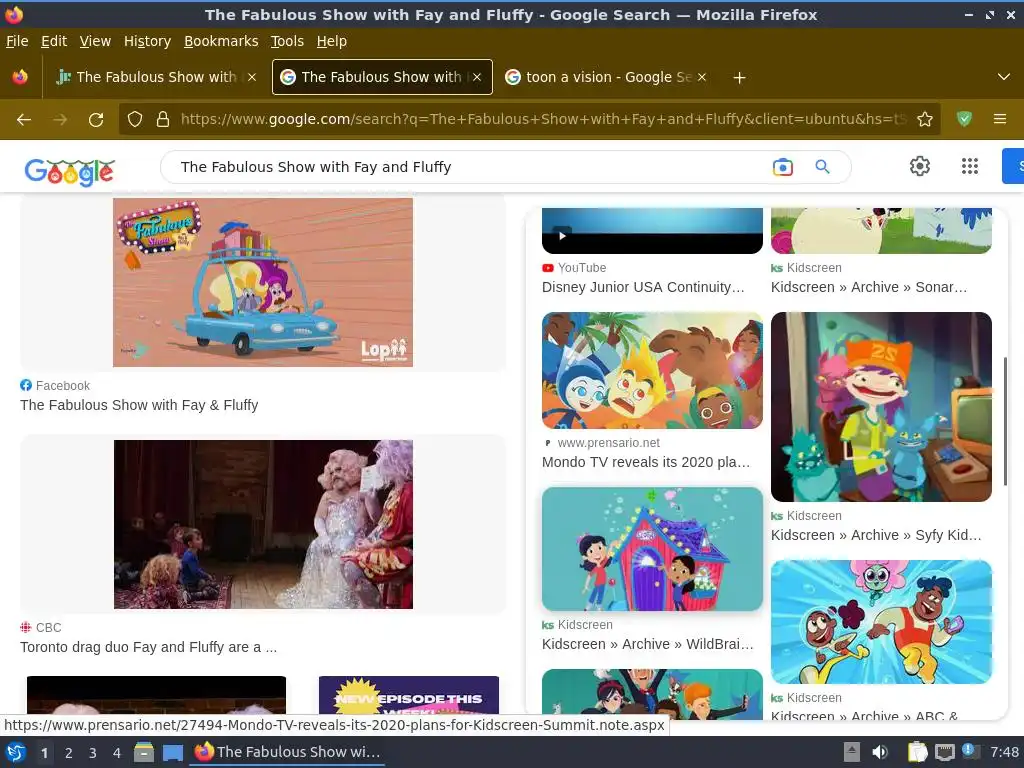This screenshot has height=768, width=1024.
Task: Open 'The Fabulous Show with Fay & Fluffy' link
Action: pos(139,405)
